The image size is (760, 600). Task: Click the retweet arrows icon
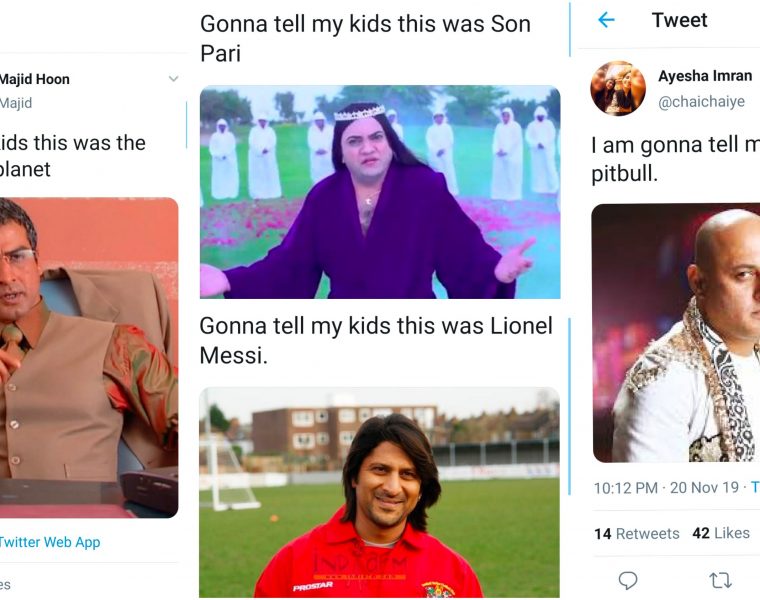click(x=720, y=580)
